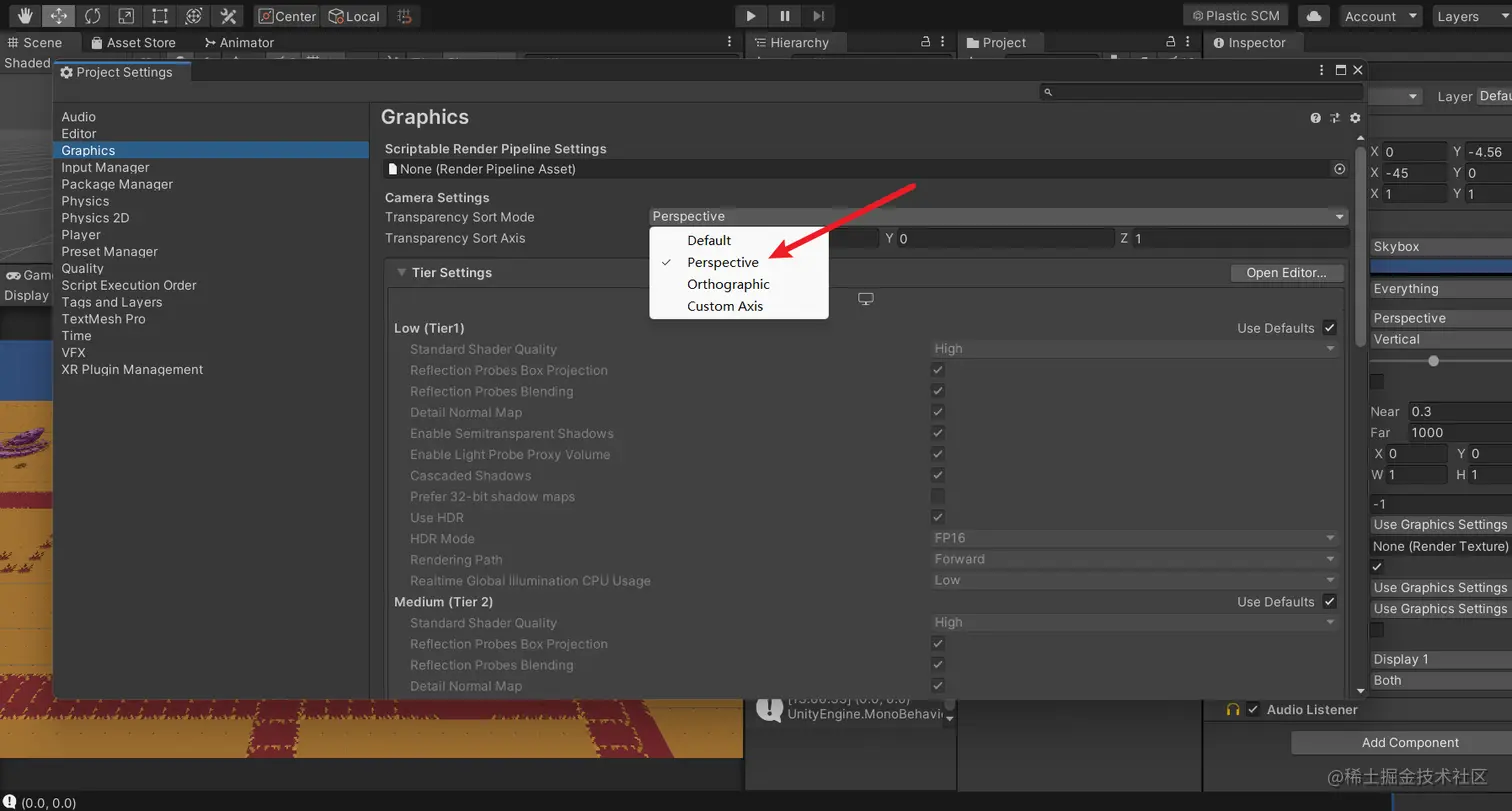This screenshot has height=811, width=1512.
Task: Open Graphics help documentation icon
Action: (1316, 118)
